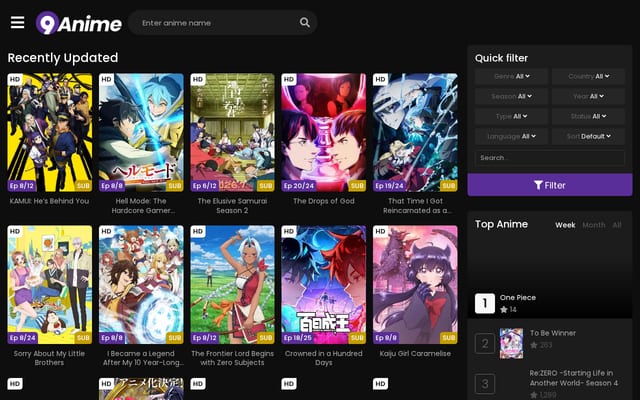Click rank 2 number badge
The width and height of the screenshot is (640, 400).
[485, 343]
